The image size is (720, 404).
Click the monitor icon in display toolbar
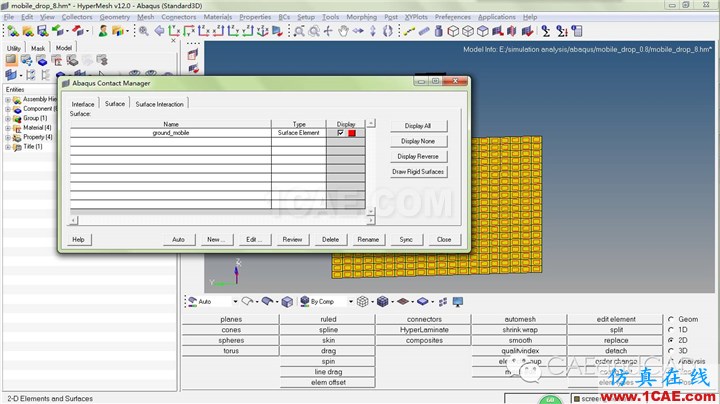point(458,302)
